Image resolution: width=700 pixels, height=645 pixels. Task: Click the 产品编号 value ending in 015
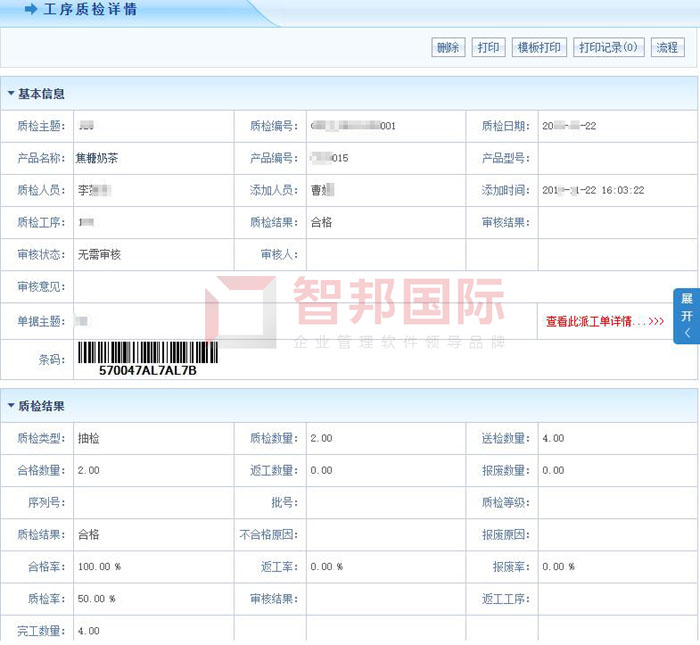329,158
